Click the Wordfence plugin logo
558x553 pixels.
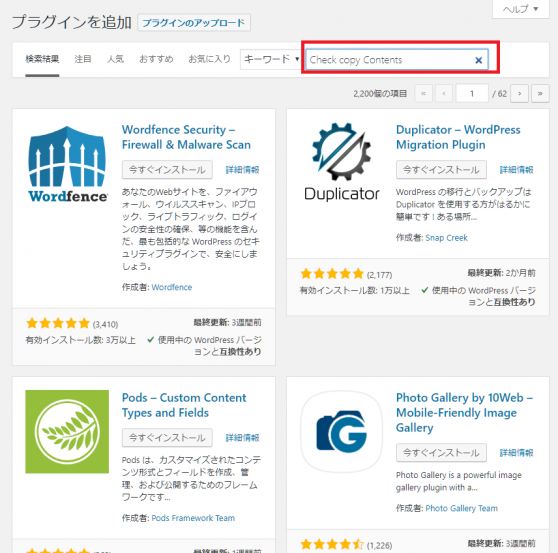[x=67, y=164]
